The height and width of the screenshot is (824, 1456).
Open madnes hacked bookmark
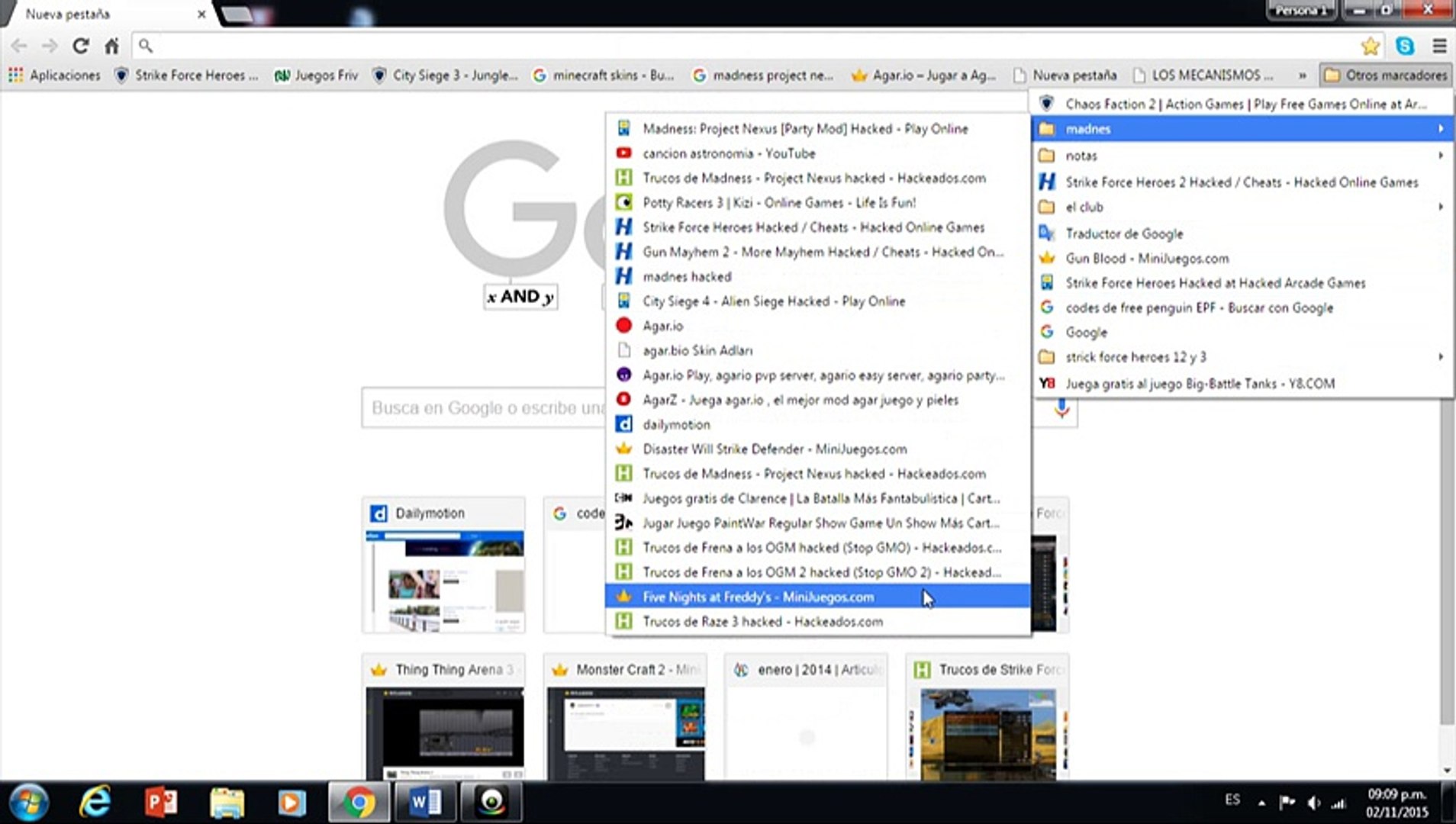click(817, 277)
